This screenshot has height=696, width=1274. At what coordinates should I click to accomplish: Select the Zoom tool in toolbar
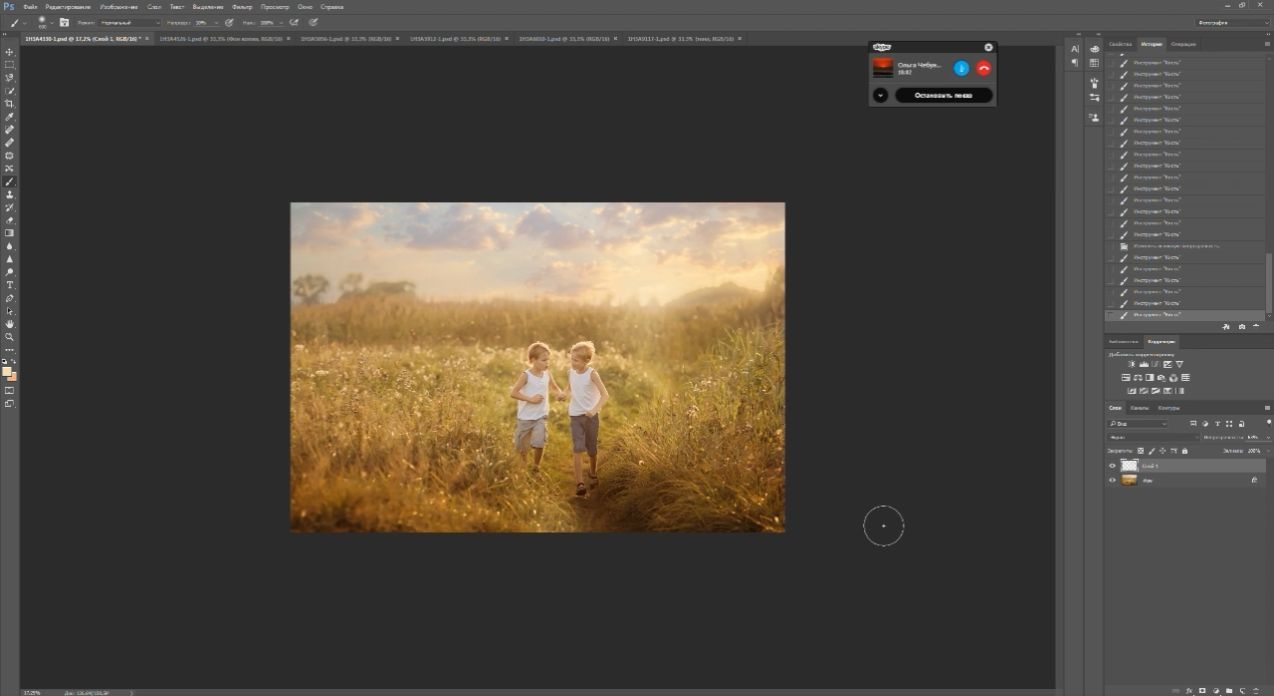[x=10, y=337]
